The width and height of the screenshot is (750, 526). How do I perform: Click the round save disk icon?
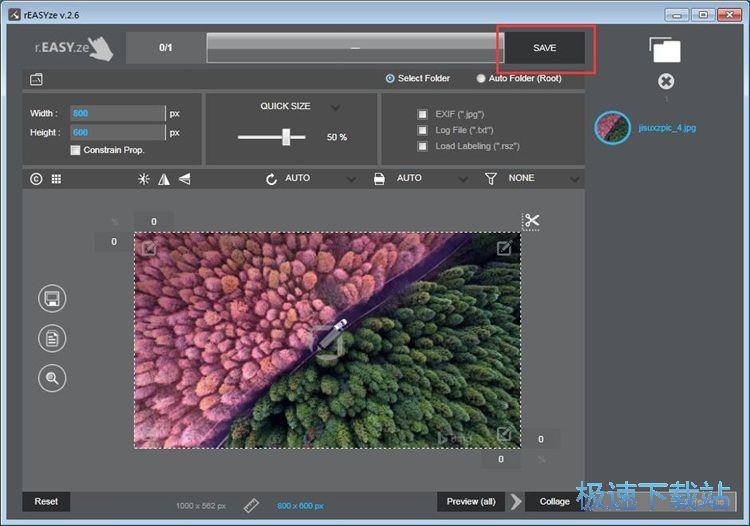pos(52,298)
